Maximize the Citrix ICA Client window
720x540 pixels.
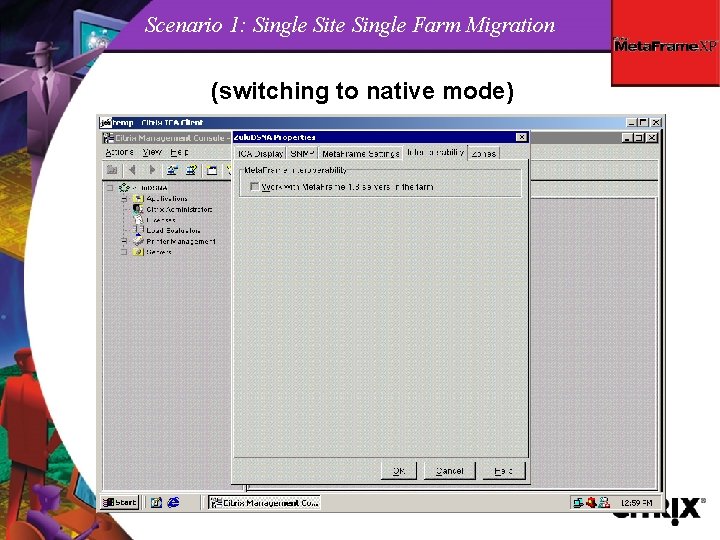[x=643, y=122]
